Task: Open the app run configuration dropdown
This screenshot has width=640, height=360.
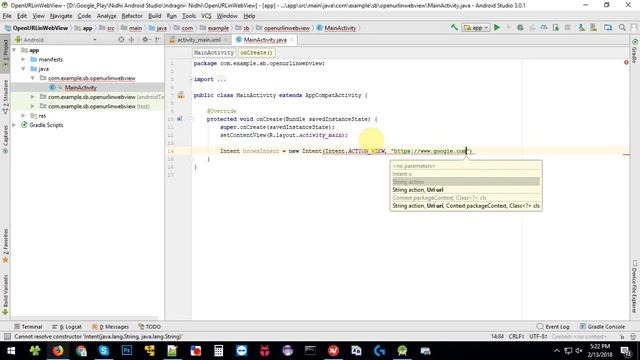Action: 476,27
